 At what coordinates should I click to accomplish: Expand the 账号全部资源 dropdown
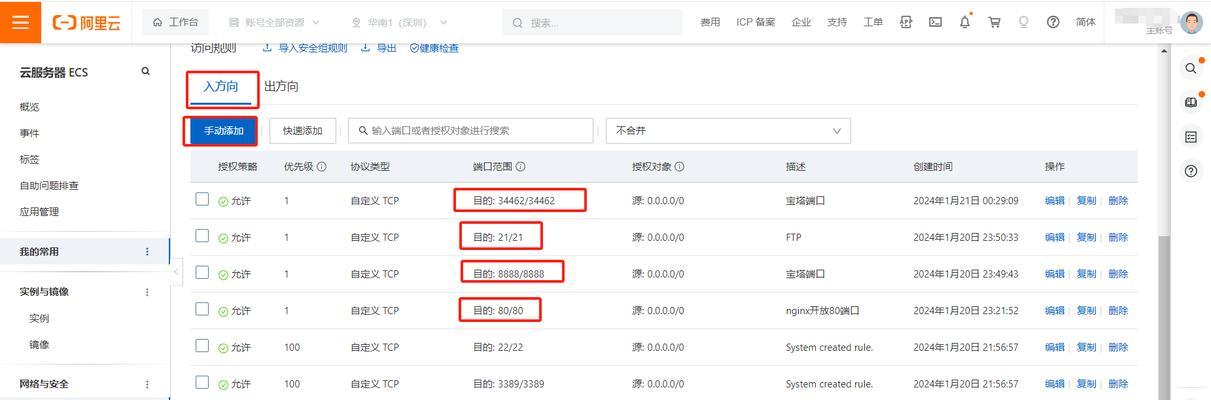pos(275,22)
